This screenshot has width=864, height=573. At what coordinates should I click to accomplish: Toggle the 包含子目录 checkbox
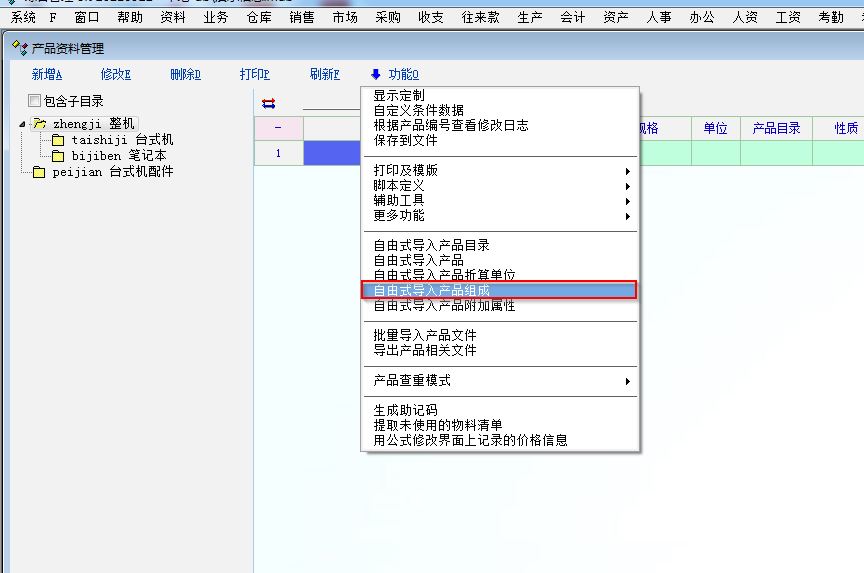35,101
